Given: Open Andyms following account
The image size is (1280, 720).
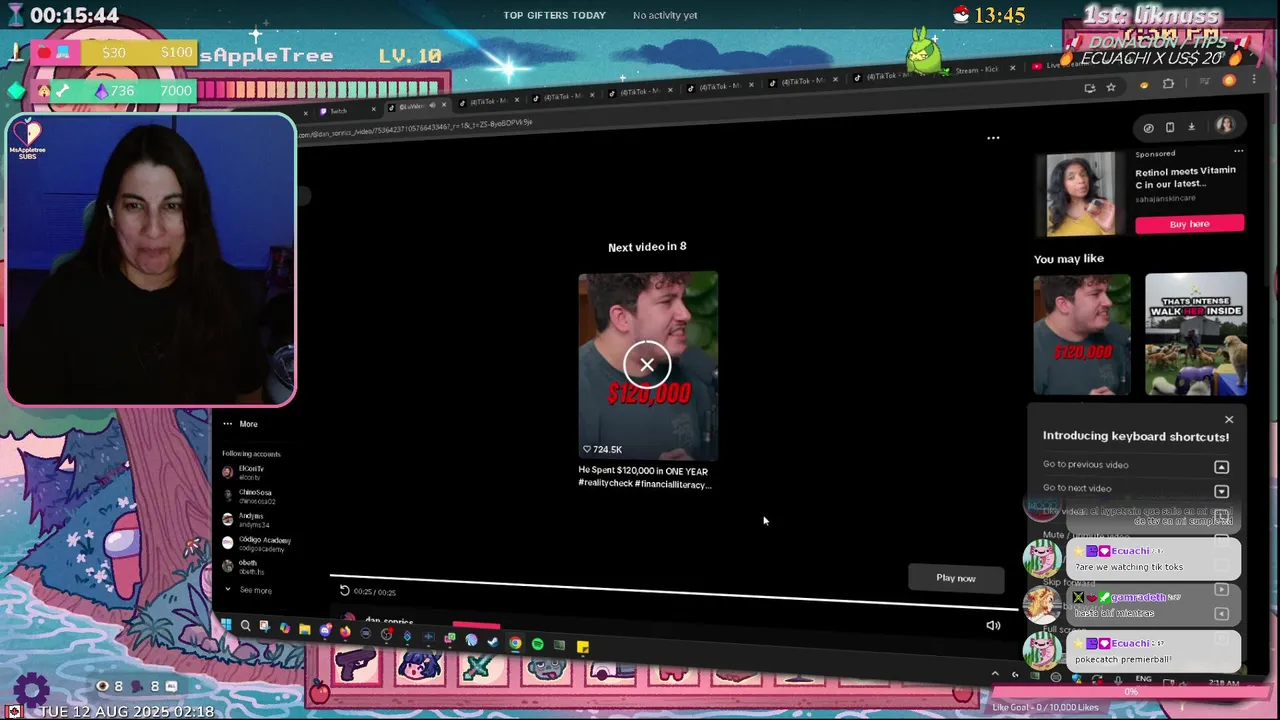Looking at the screenshot, I should point(246,520).
